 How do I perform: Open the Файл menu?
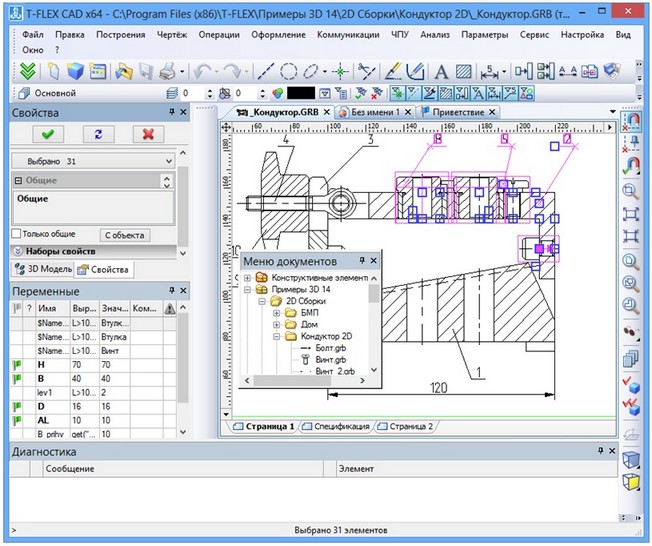[x=33, y=35]
